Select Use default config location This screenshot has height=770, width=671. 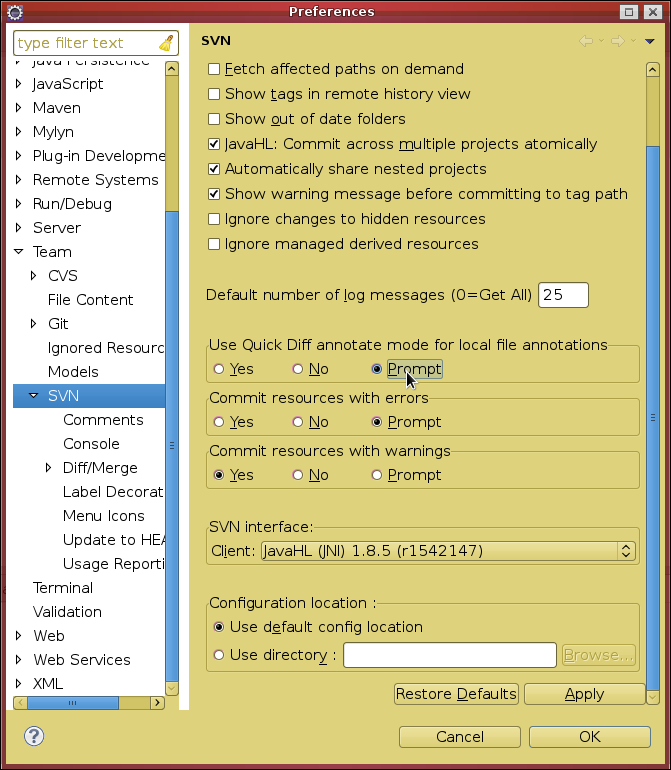pos(219,627)
